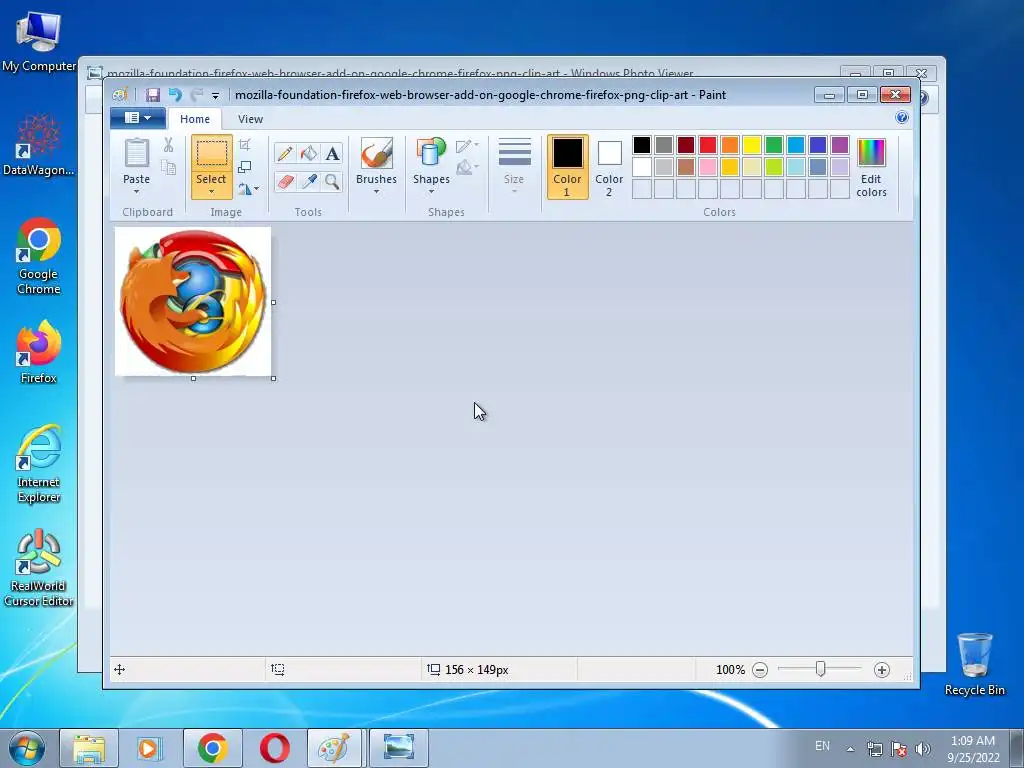Click the Firefox logo image on canvas
The width and height of the screenshot is (1024, 768).
(193, 302)
